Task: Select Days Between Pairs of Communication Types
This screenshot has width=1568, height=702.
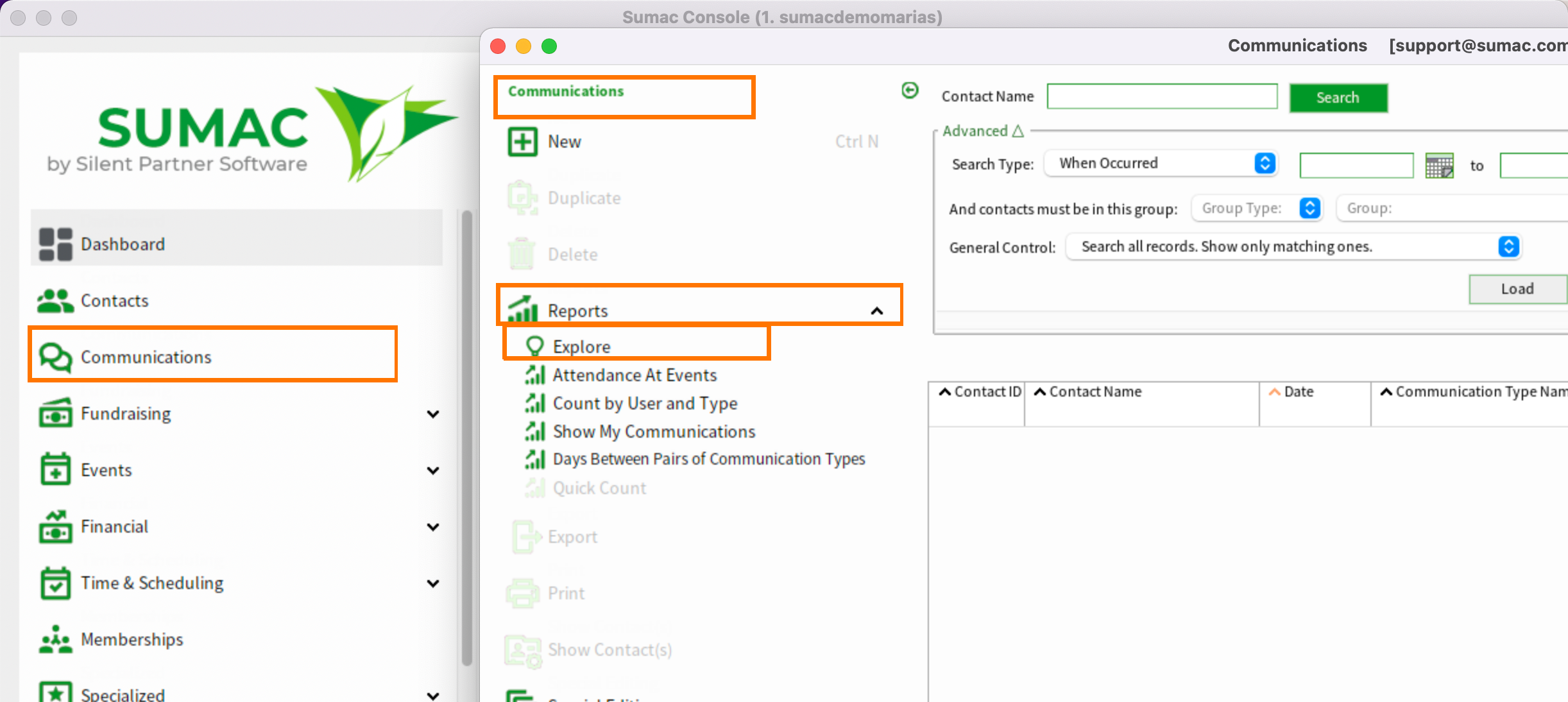Action: (709, 459)
